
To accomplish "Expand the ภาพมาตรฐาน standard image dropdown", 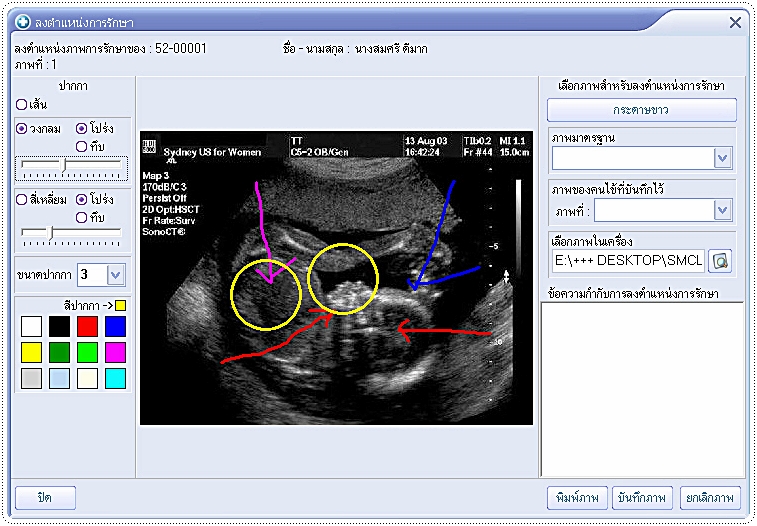I will 722,158.
